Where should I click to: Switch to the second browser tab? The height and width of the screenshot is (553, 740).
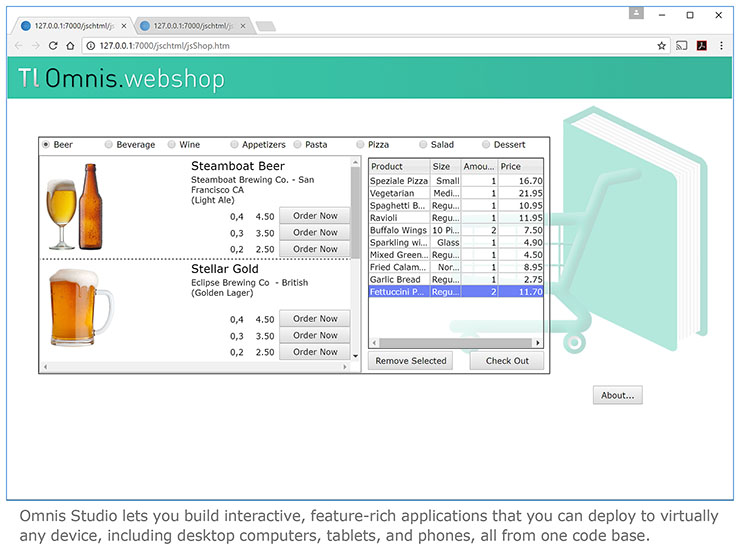pyautogui.click(x=190, y=26)
